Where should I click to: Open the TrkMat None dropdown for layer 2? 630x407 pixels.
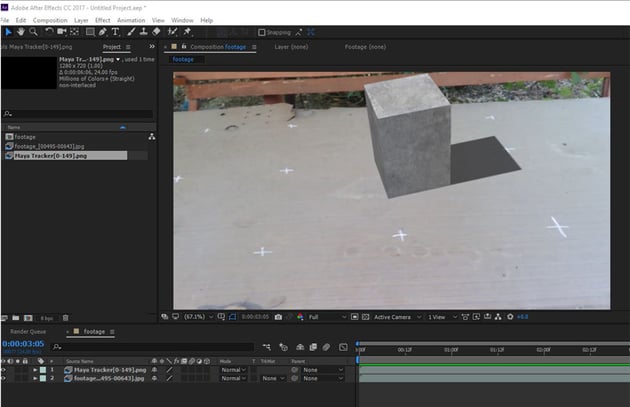(273, 378)
